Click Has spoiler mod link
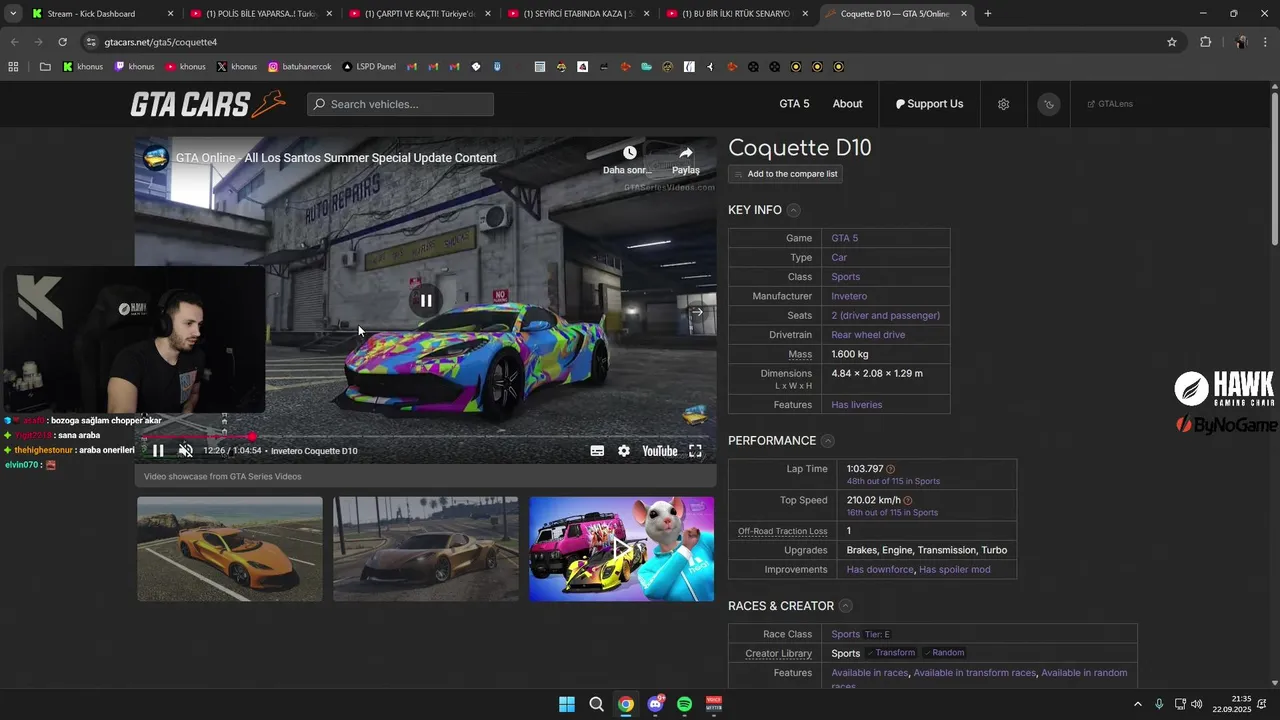 [x=955, y=570]
